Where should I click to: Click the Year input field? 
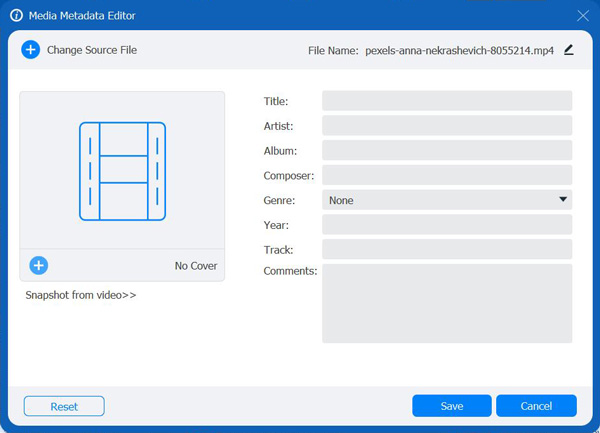pyautogui.click(x=447, y=225)
